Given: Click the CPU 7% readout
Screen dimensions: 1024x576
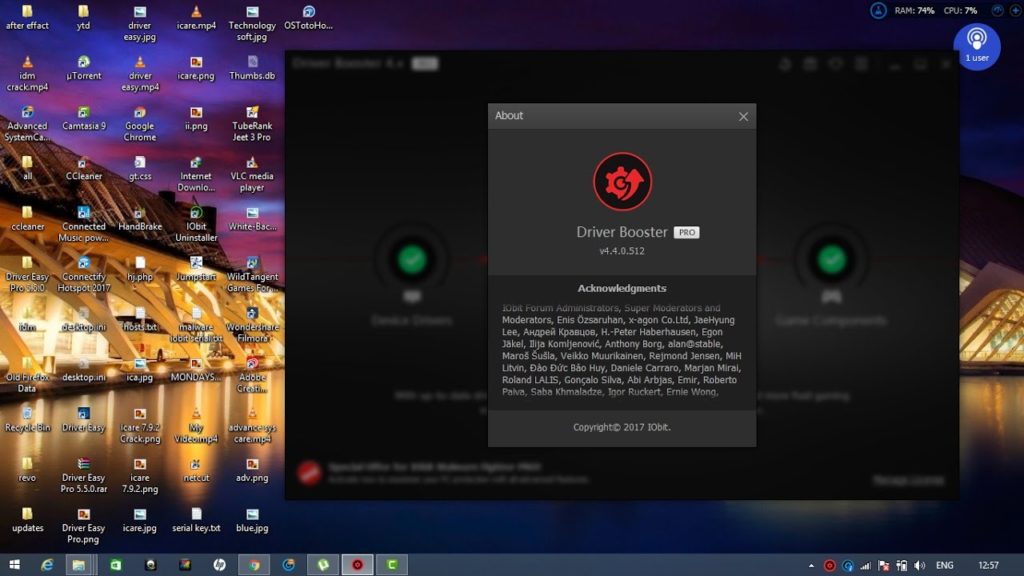Looking at the screenshot, I should (x=960, y=10).
